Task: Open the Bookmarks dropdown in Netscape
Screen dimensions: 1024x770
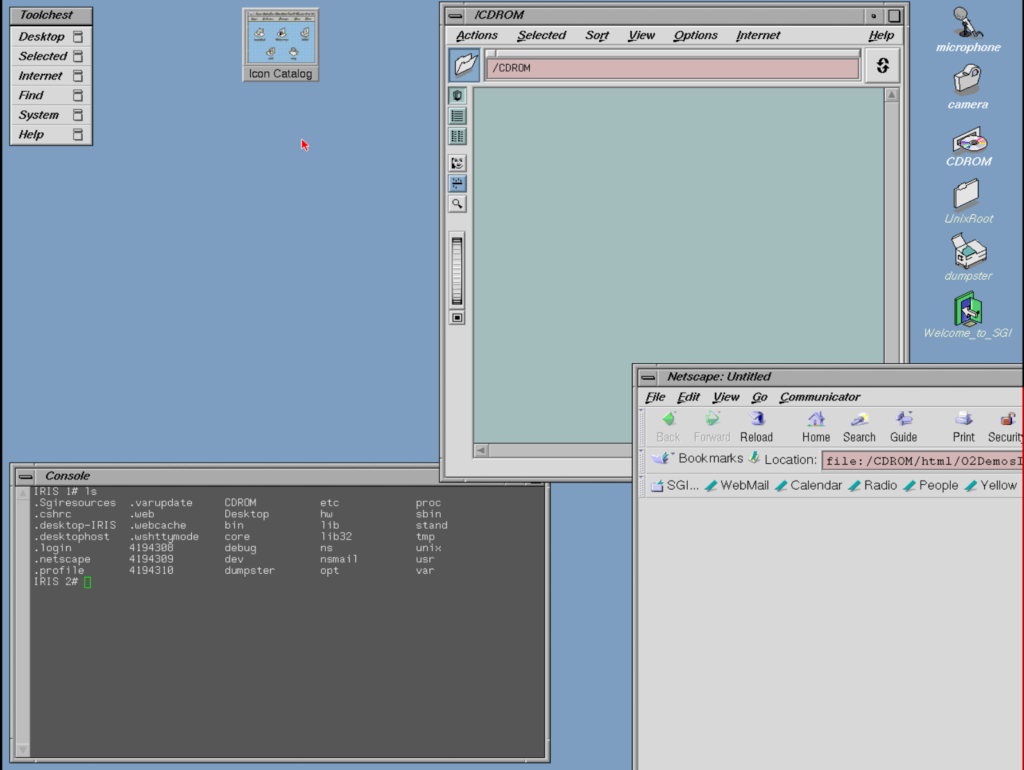Action: (x=697, y=458)
